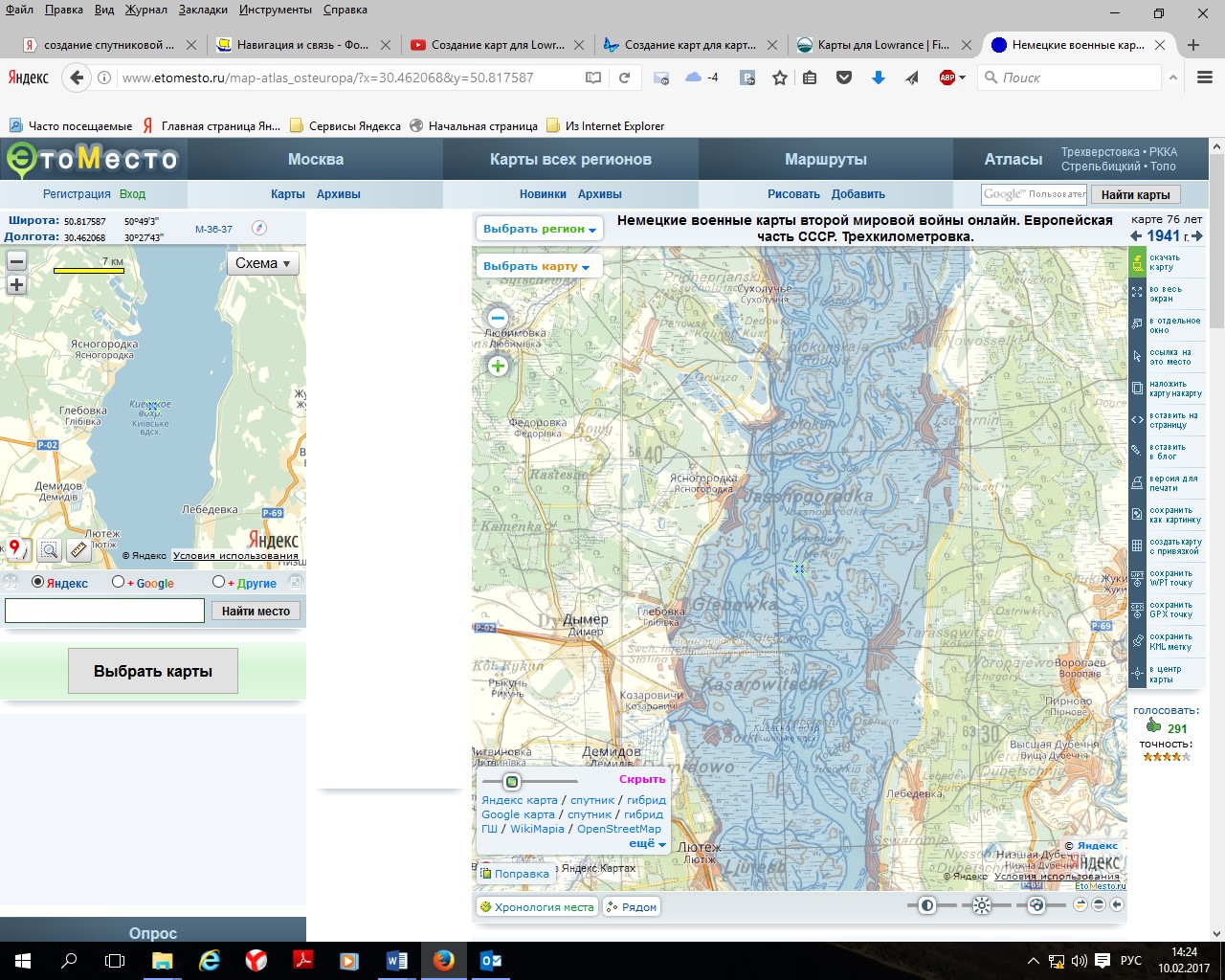Click the download map icon (скачать карту)

pyautogui.click(x=1137, y=262)
